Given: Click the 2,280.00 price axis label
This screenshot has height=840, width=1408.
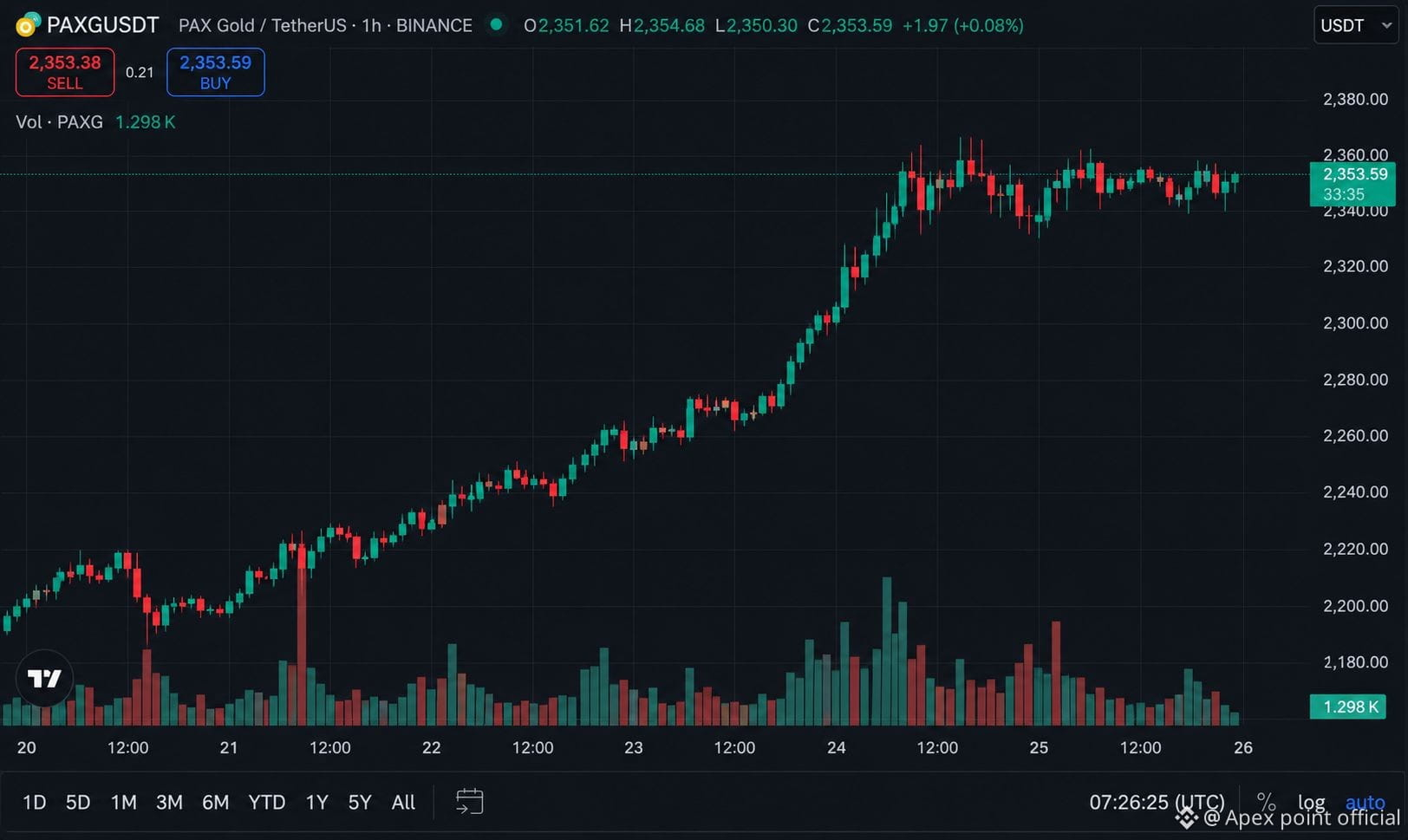Looking at the screenshot, I should click(x=1355, y=379).
